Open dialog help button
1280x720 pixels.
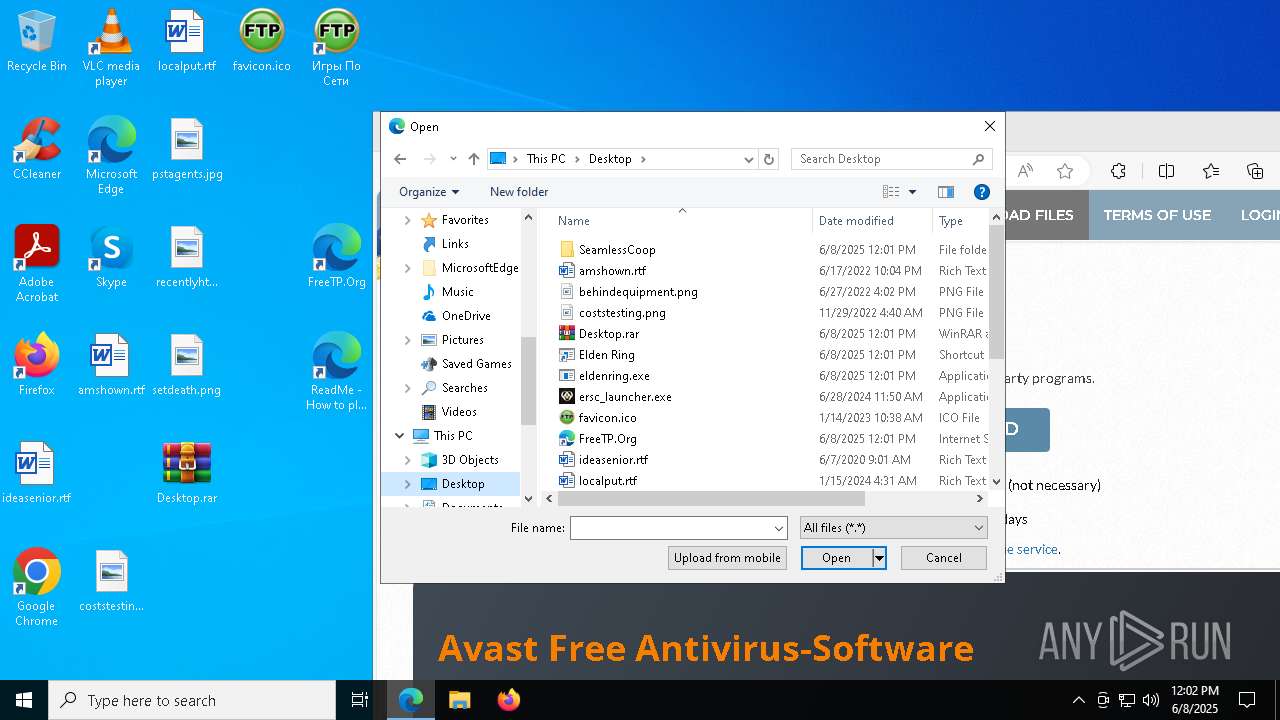(982, 192)
